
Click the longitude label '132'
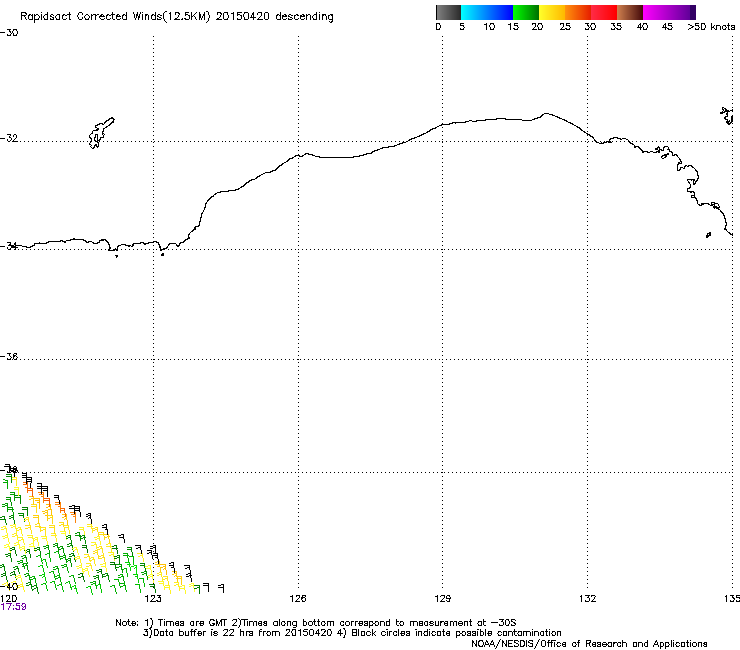588,599
